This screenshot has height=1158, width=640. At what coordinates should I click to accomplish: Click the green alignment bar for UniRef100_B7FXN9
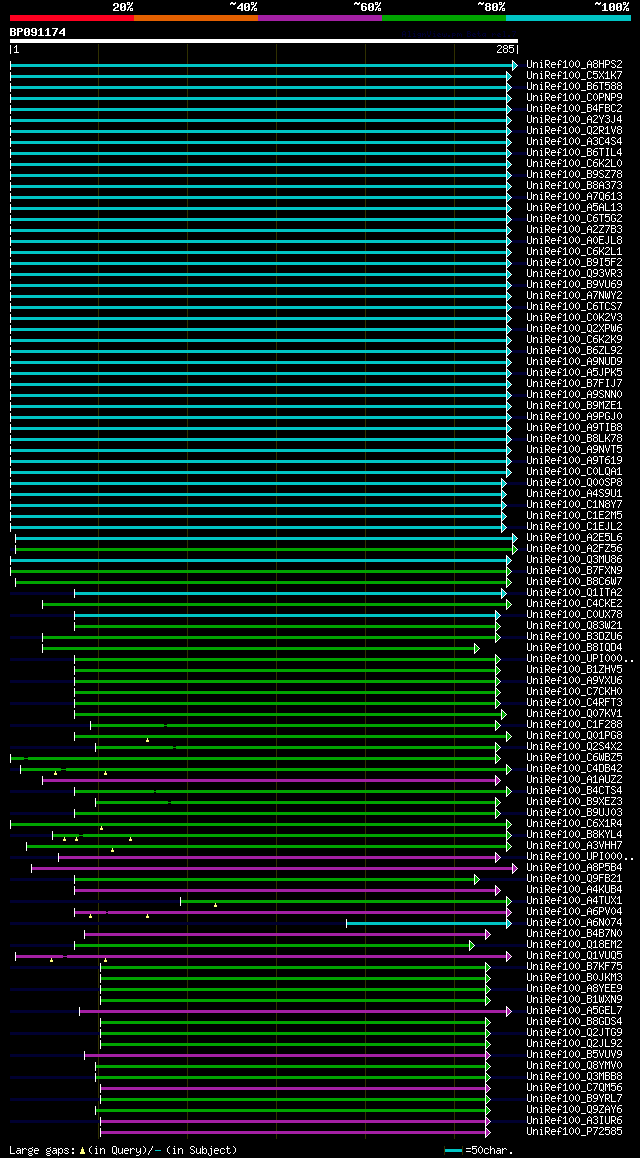(261, 571)
